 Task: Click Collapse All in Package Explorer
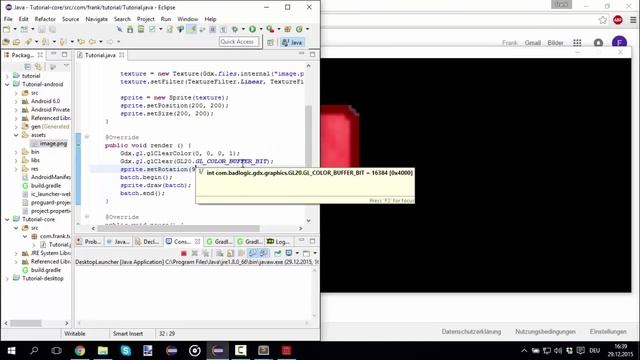tap(28, 67)
